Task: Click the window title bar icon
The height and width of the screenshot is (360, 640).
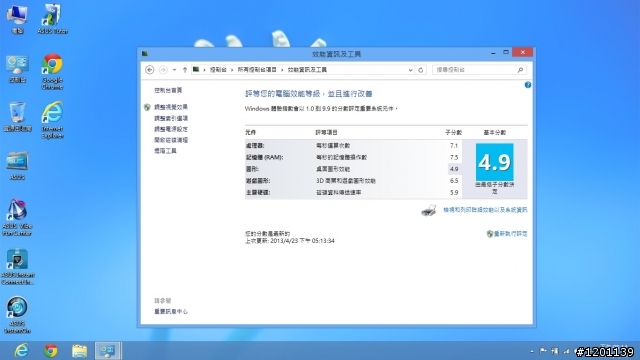Action: [x=144, y=53]
